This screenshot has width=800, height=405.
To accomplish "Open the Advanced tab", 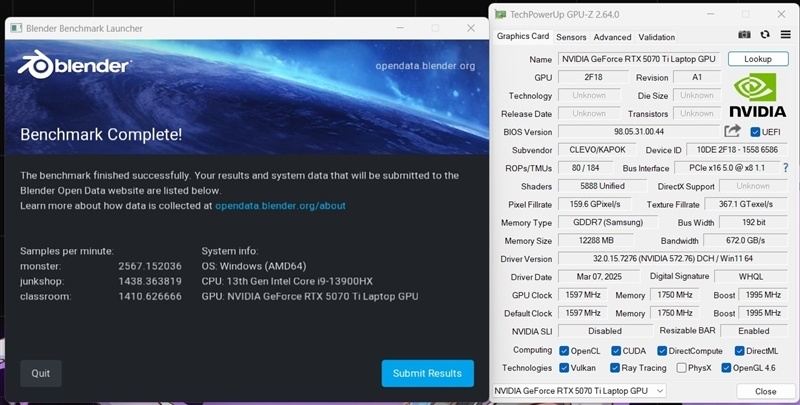I will click(x=612, y=37).
